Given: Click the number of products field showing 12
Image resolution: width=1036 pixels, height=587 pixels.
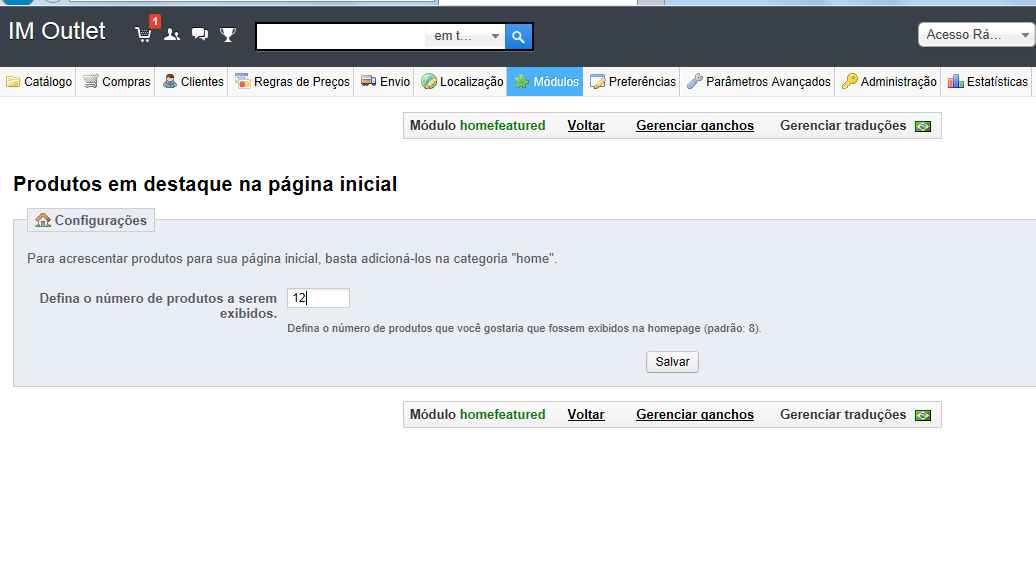Looking at the screenshot, I should (x=318, y=298).
